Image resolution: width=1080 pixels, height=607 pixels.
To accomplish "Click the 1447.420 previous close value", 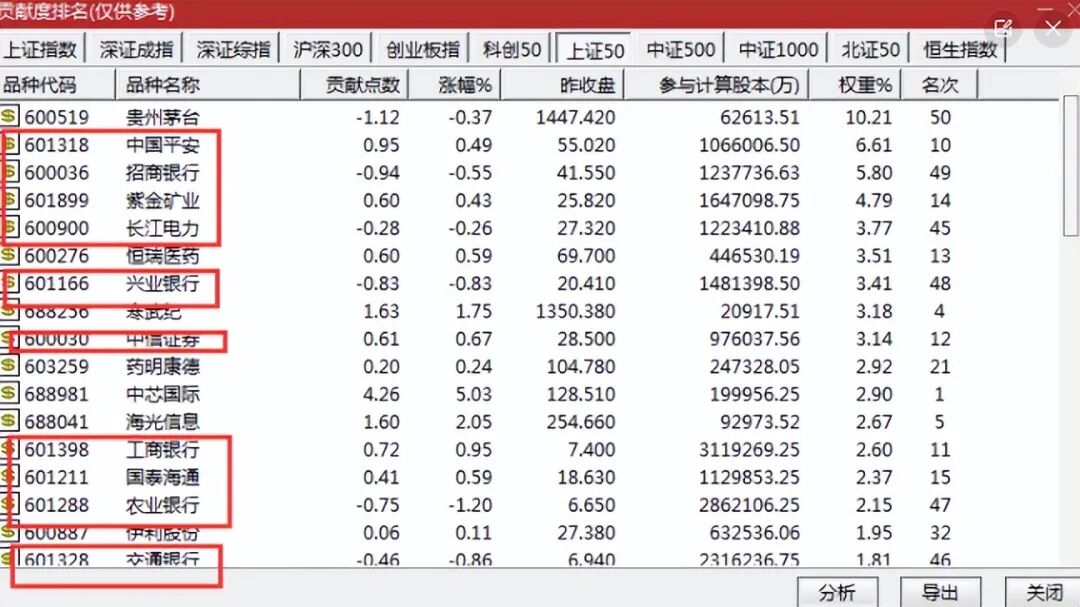I will [575, 117].
